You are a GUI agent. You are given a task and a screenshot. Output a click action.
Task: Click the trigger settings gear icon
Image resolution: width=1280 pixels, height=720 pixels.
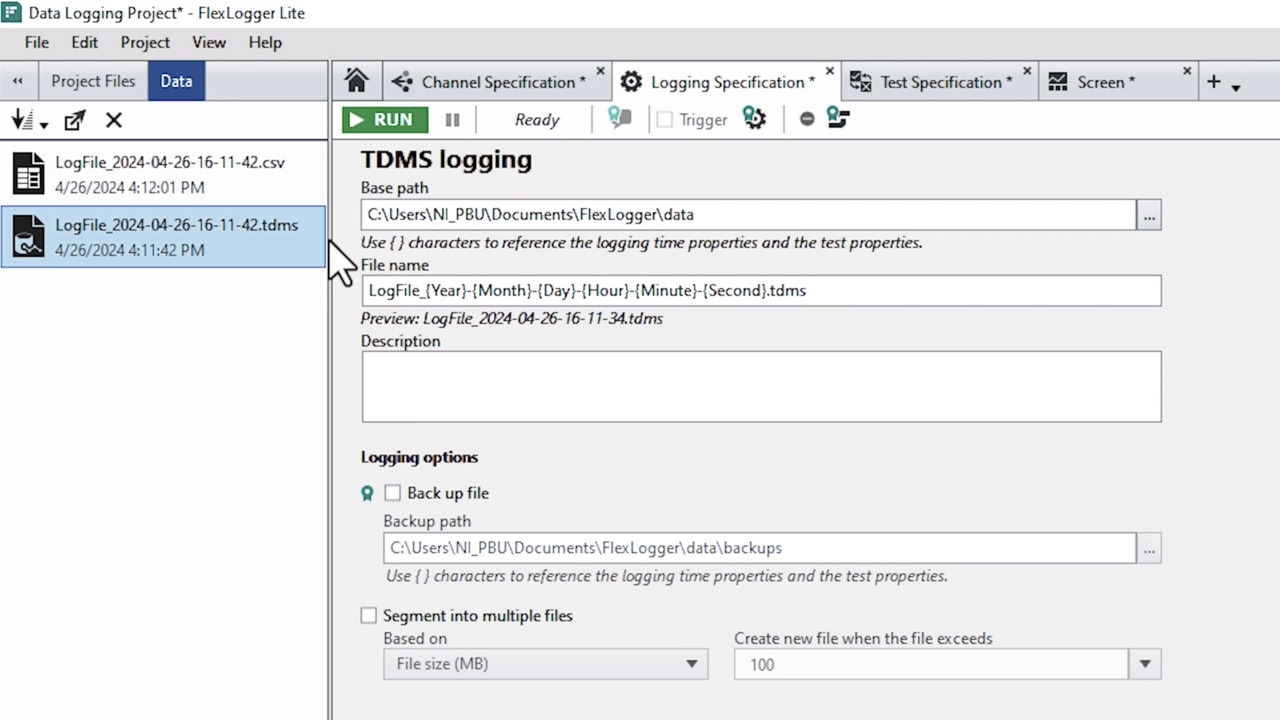[754, 119]
